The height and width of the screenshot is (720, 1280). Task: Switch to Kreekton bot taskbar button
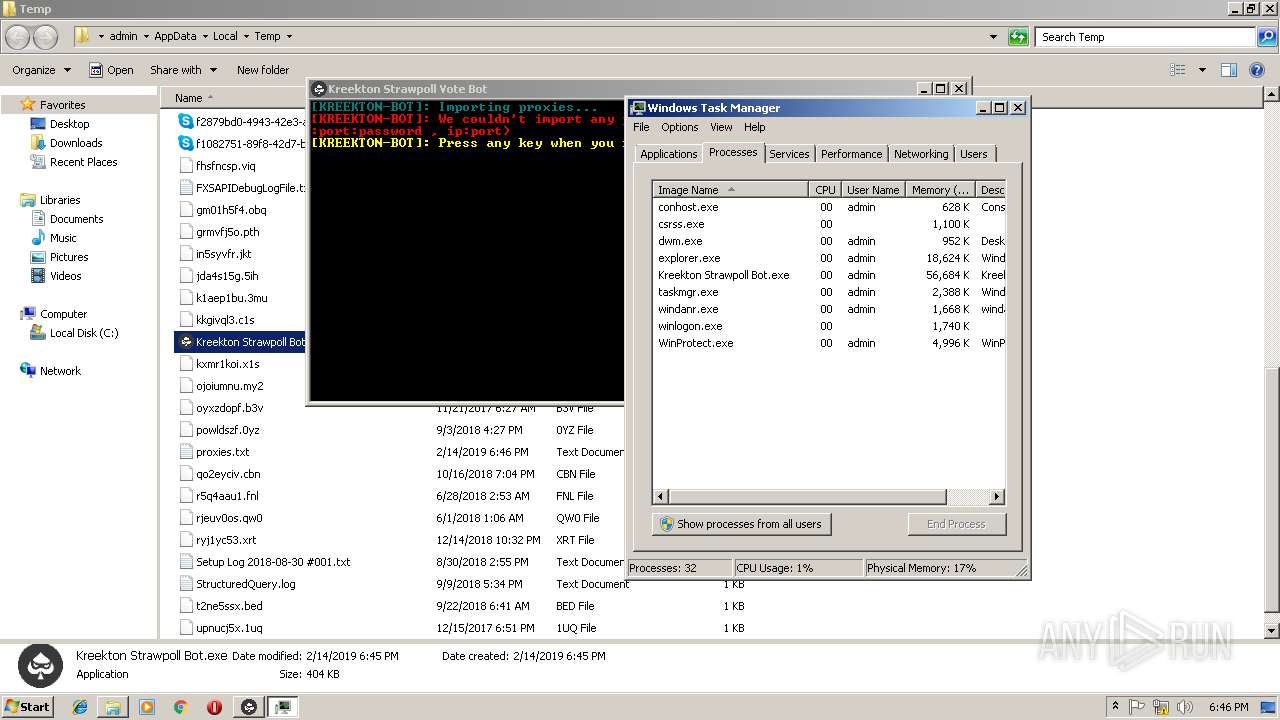coord(249,707)
